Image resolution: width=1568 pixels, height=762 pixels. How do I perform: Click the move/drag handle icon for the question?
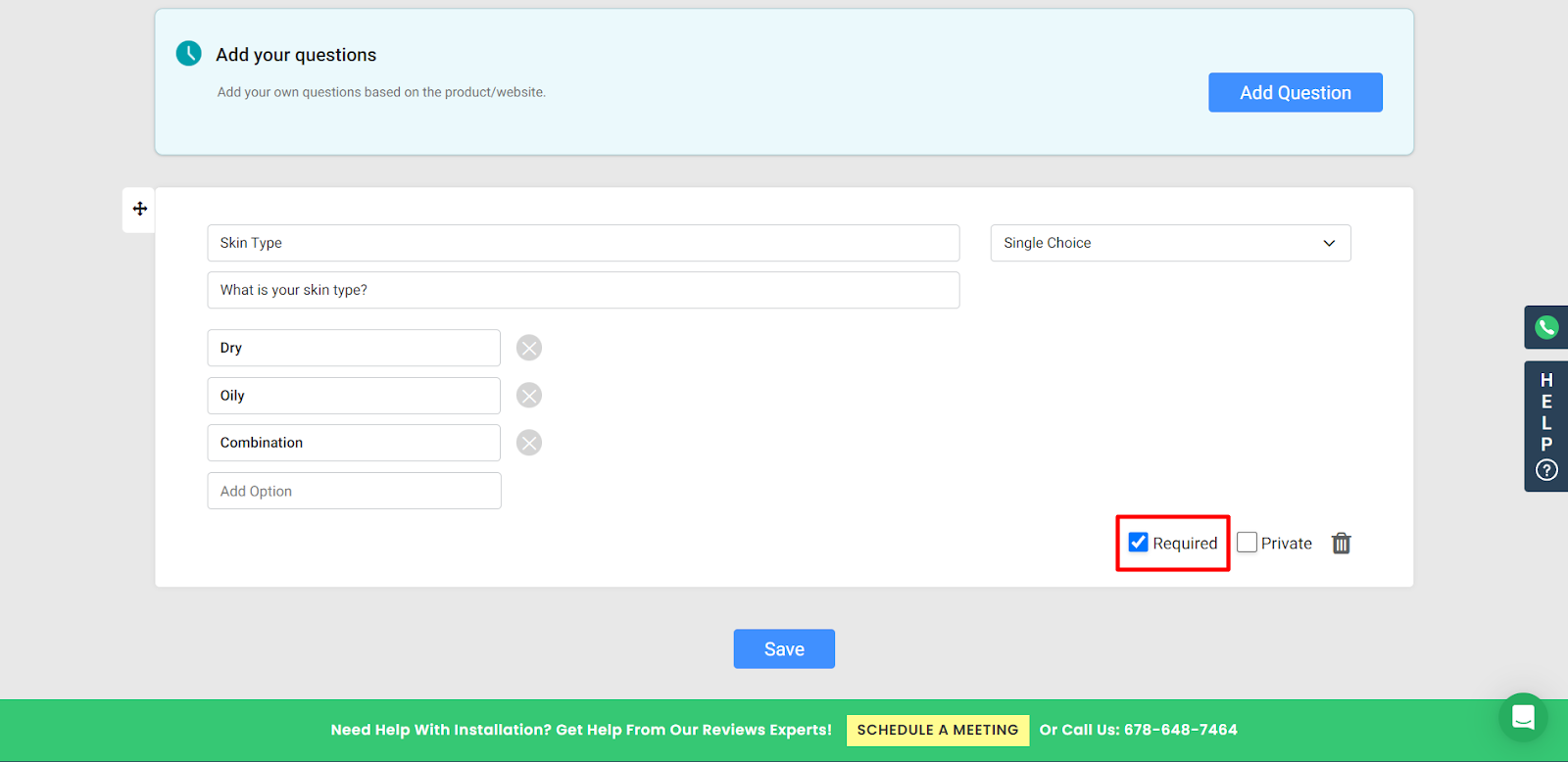(x=139, y=209)
